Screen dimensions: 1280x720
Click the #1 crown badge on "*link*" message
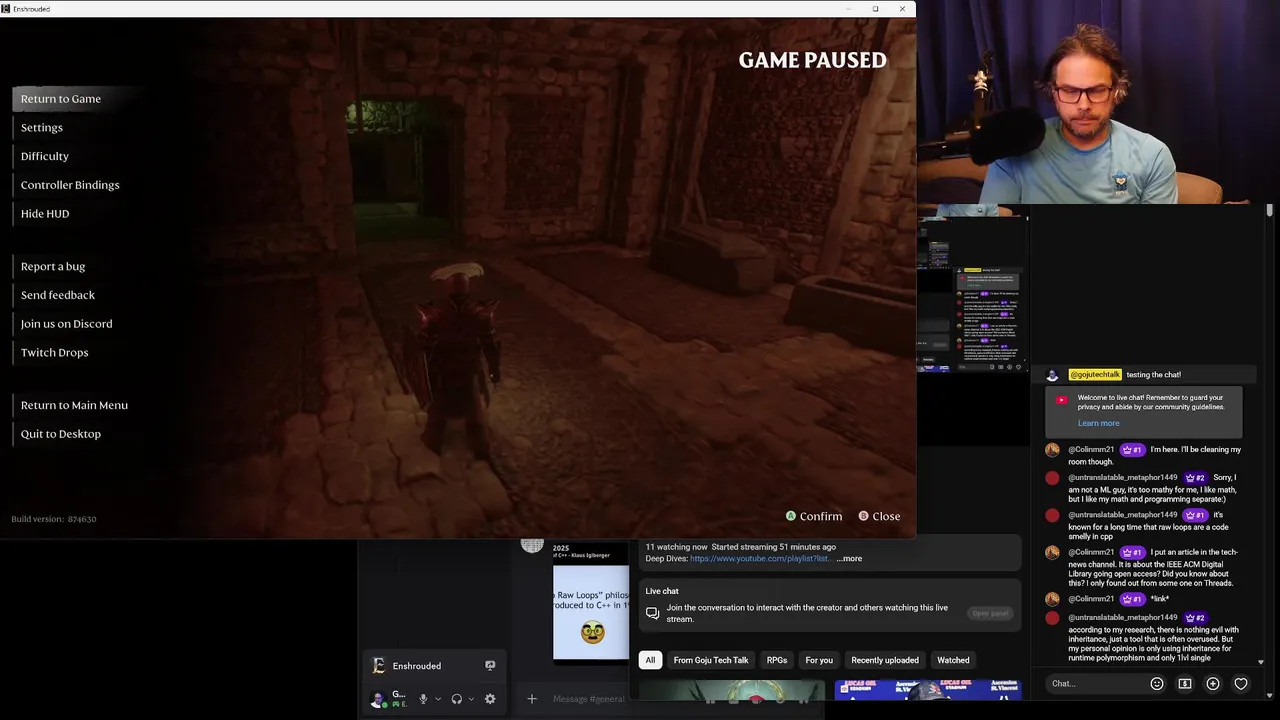(x=1132, y=599)
